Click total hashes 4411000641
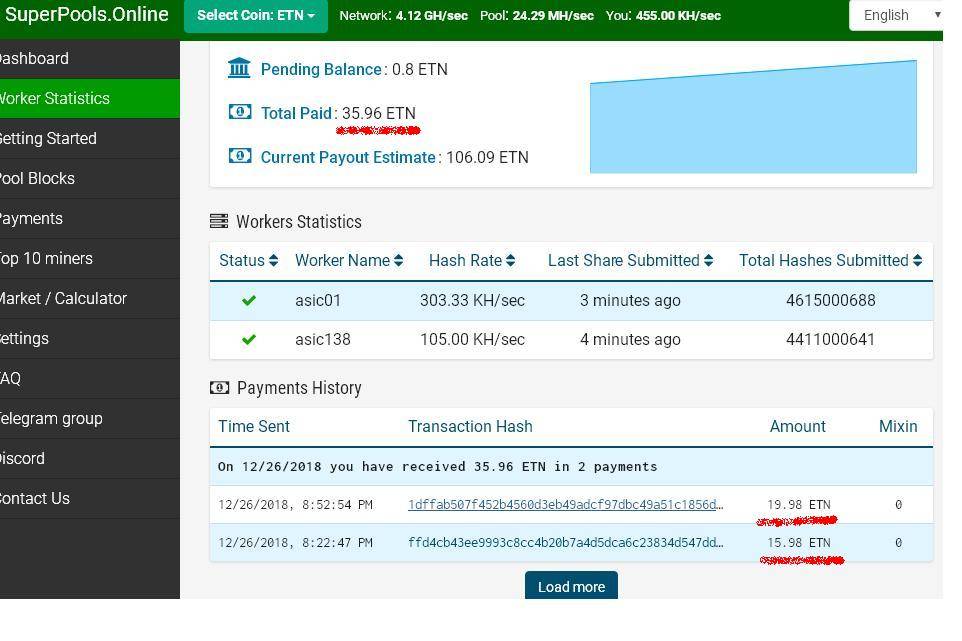Screen dimensions: 962x641 click(831, 339)
